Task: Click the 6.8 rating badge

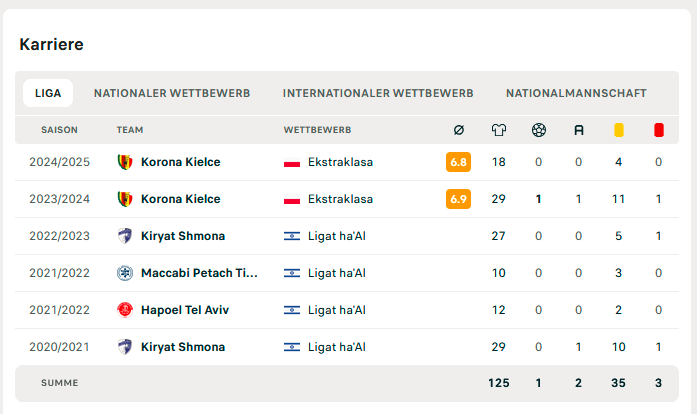Action: (458, 162)
